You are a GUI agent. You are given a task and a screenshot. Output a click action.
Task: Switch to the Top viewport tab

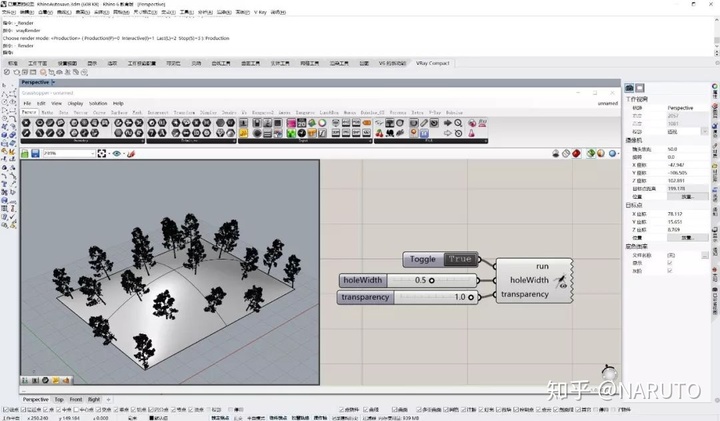pyautogui.click(x=59, y=399)
